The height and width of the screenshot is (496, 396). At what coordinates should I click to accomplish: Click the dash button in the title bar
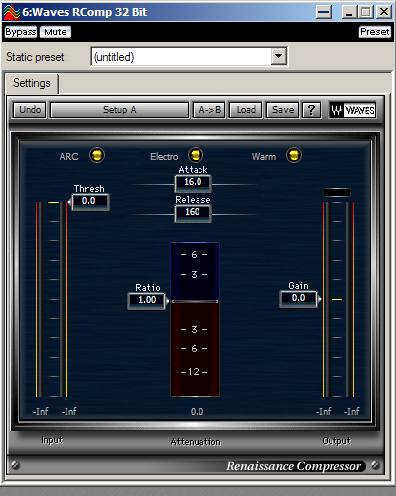point(324,12)
